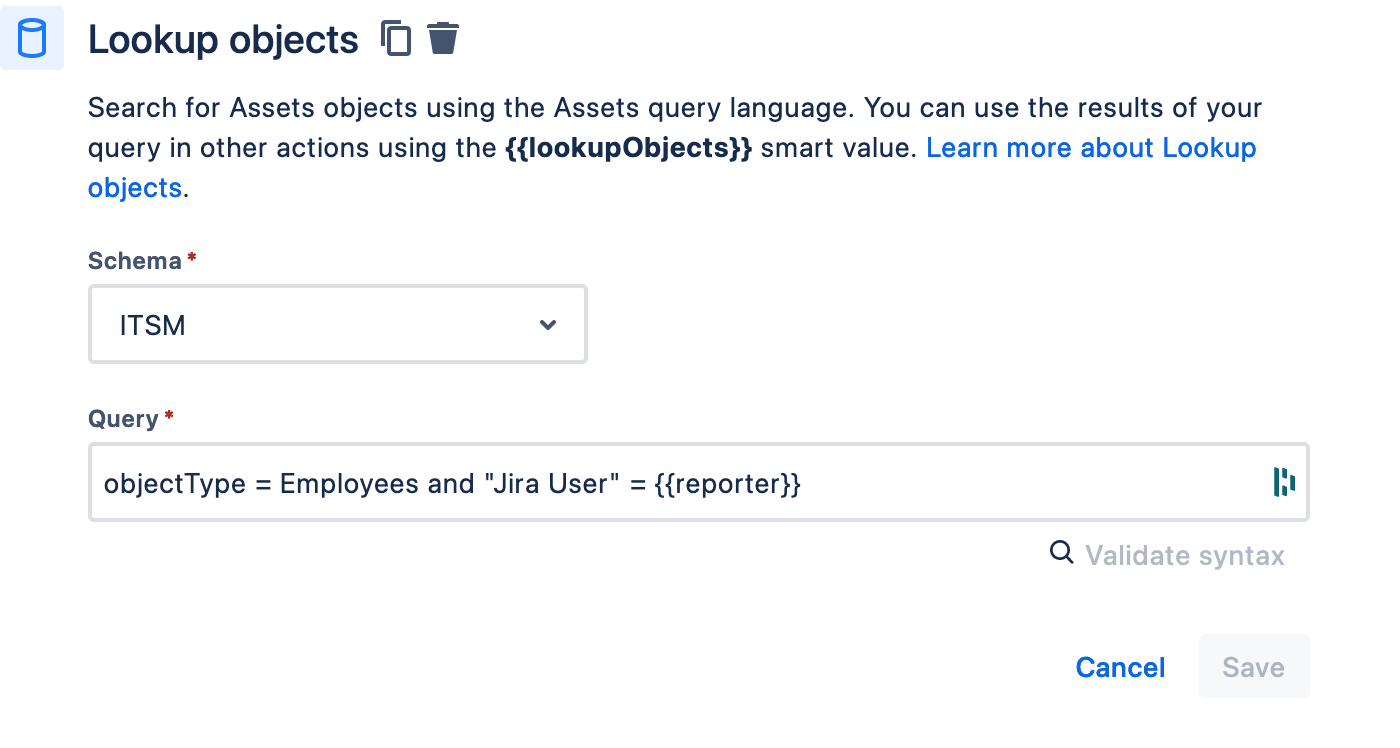Duplicate the Lookup objects action via copy icon
Viewport: 1400px width, 748px height.
click(x=396, y=38)
